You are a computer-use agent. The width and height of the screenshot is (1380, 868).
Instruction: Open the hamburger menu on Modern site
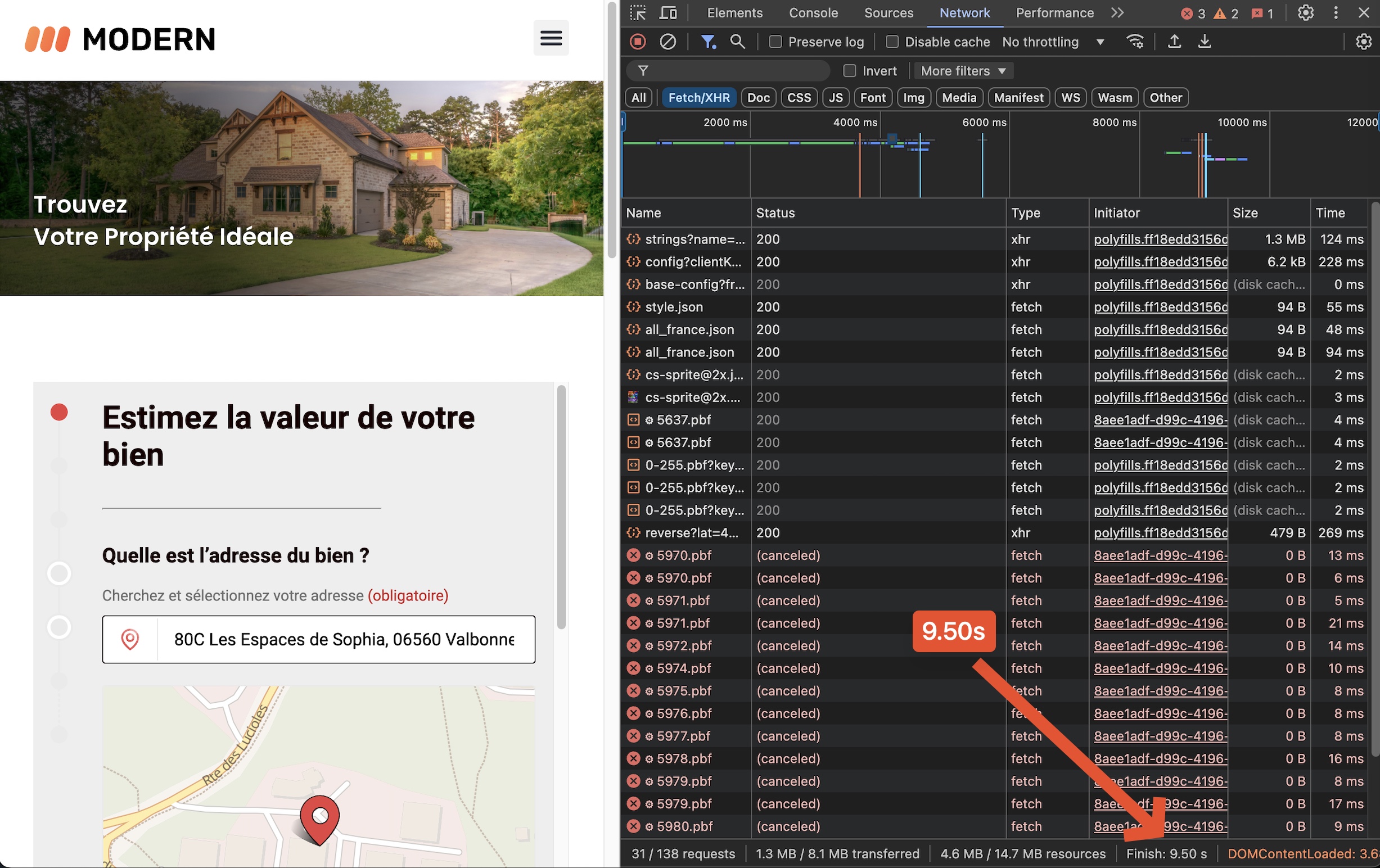tap(551, 38)
